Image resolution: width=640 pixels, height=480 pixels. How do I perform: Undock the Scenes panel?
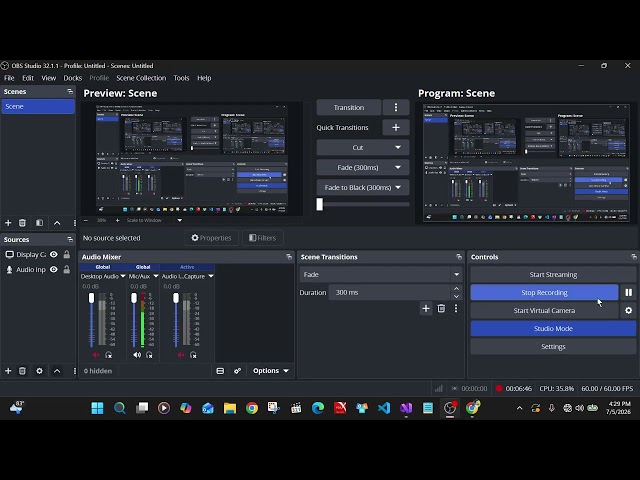70,91
